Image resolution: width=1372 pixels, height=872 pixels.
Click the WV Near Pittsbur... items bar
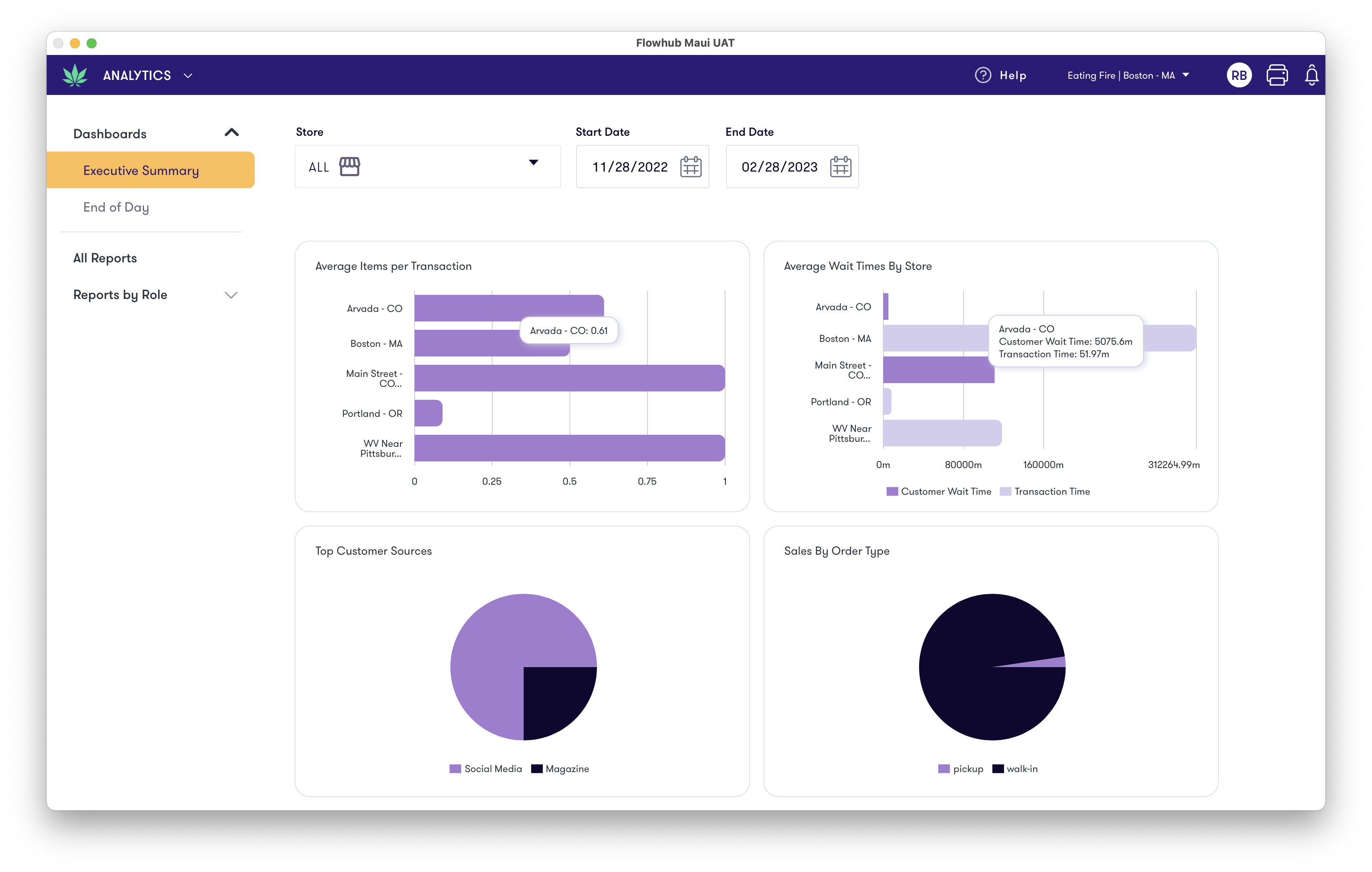pyautogui.click(x=570, y=448)
